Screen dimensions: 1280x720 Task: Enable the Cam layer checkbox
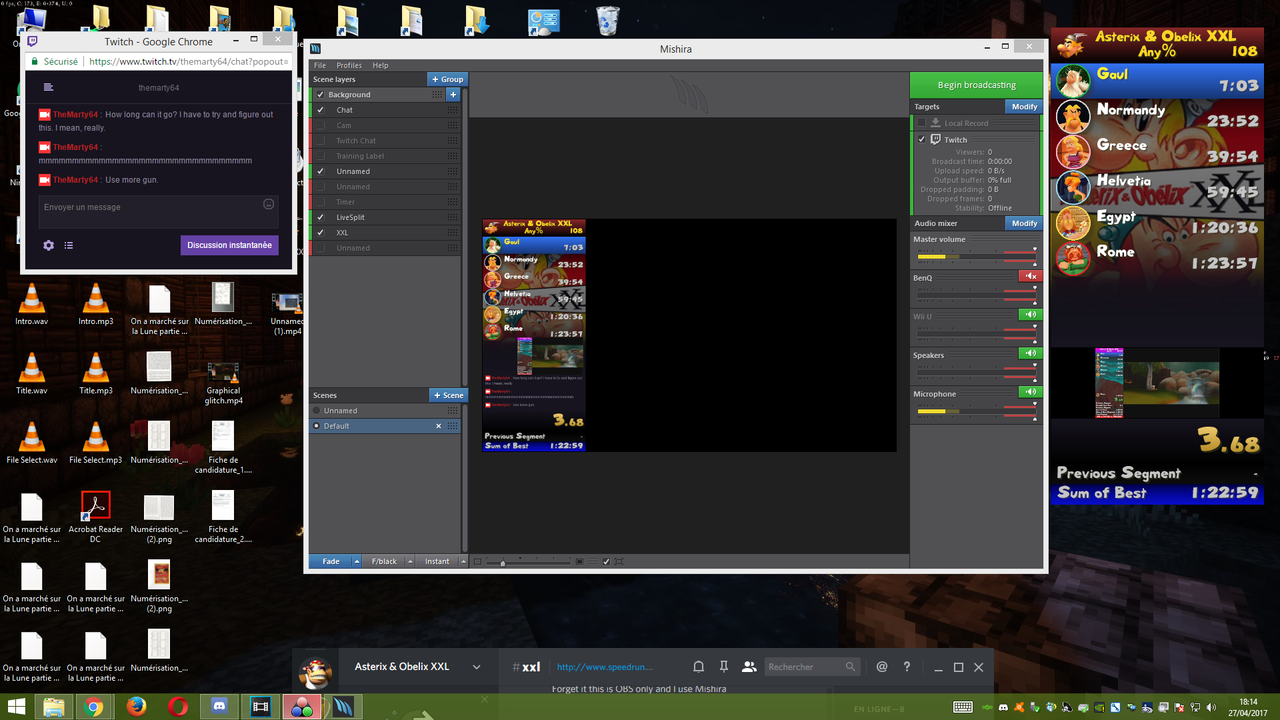click(x=320, y=125)
